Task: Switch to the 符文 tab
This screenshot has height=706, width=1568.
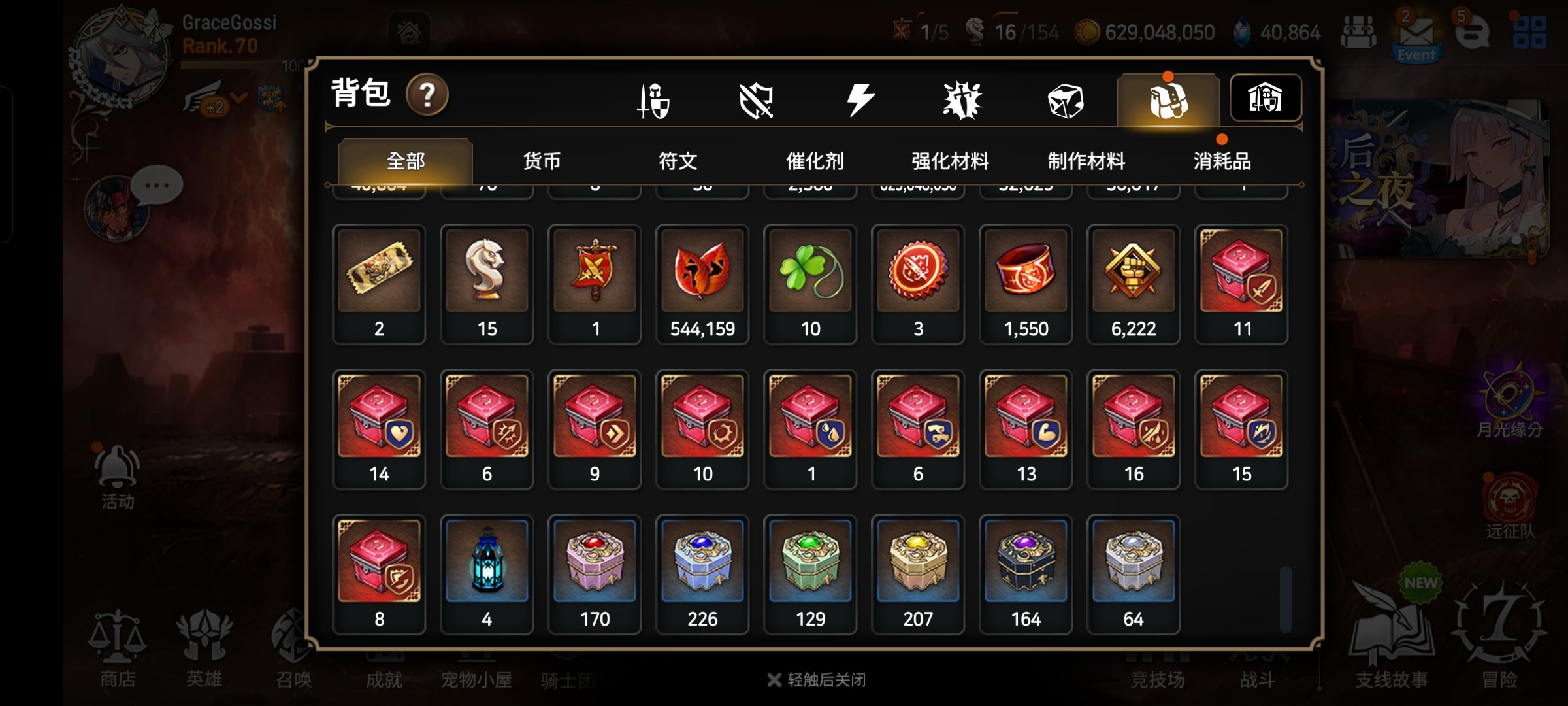Action: 678,161
